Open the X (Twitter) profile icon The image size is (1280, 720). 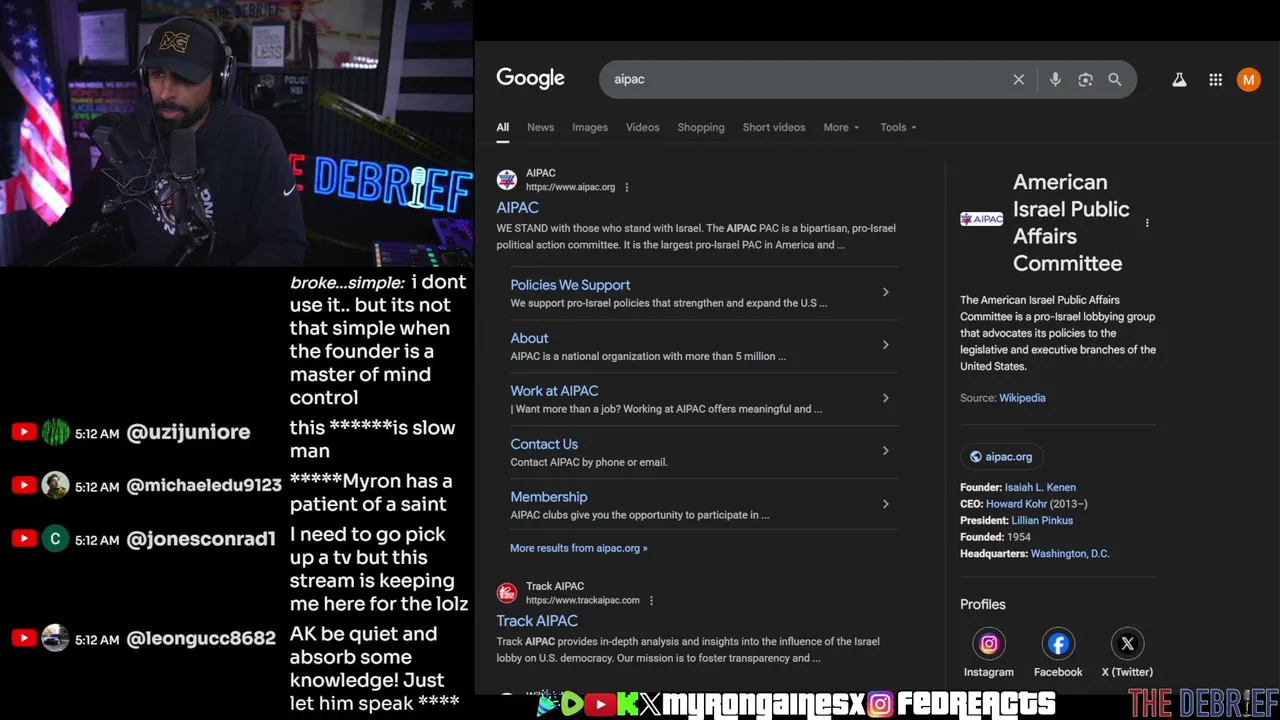tap(1127, 644)
